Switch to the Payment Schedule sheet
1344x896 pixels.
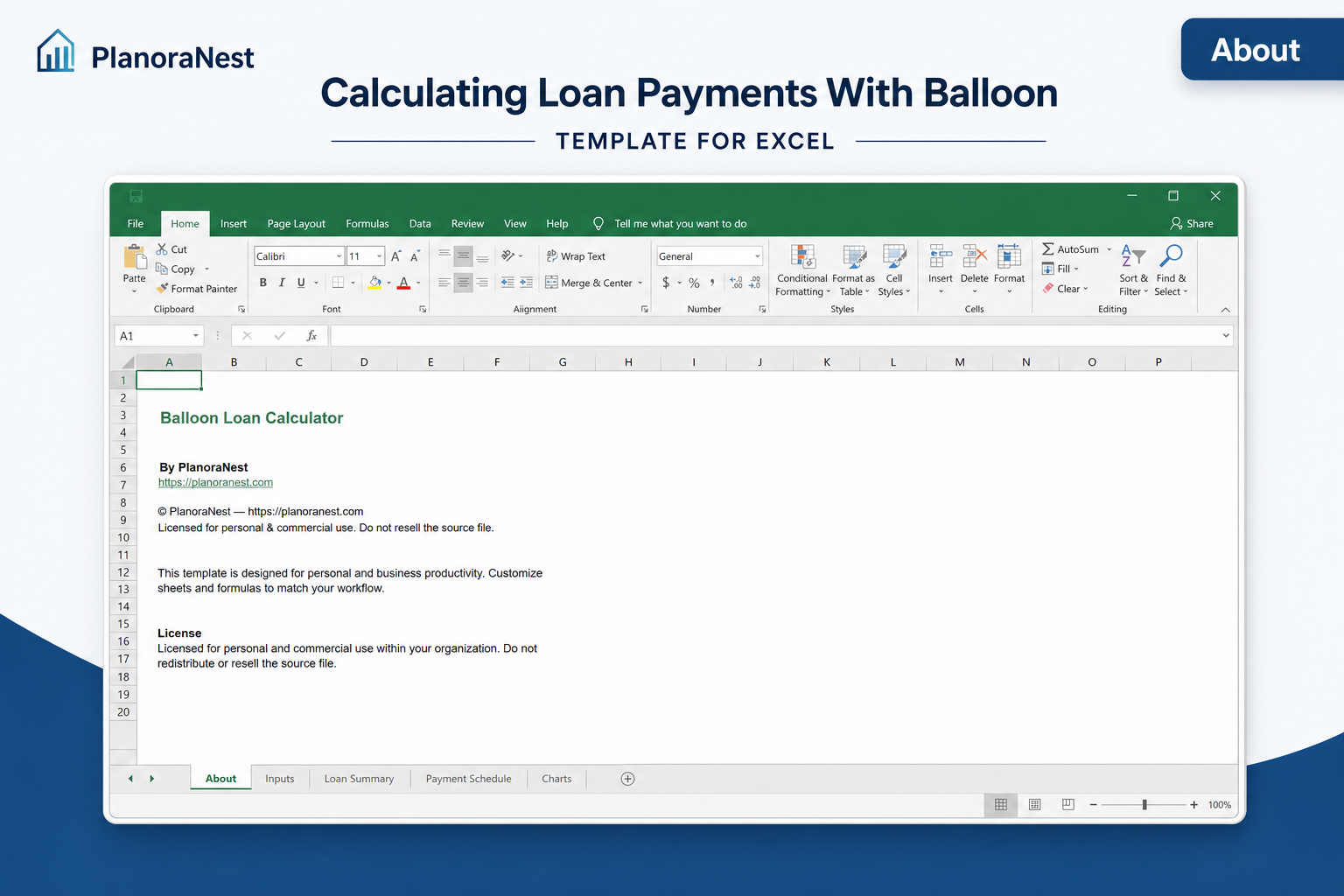click(468, 779)
